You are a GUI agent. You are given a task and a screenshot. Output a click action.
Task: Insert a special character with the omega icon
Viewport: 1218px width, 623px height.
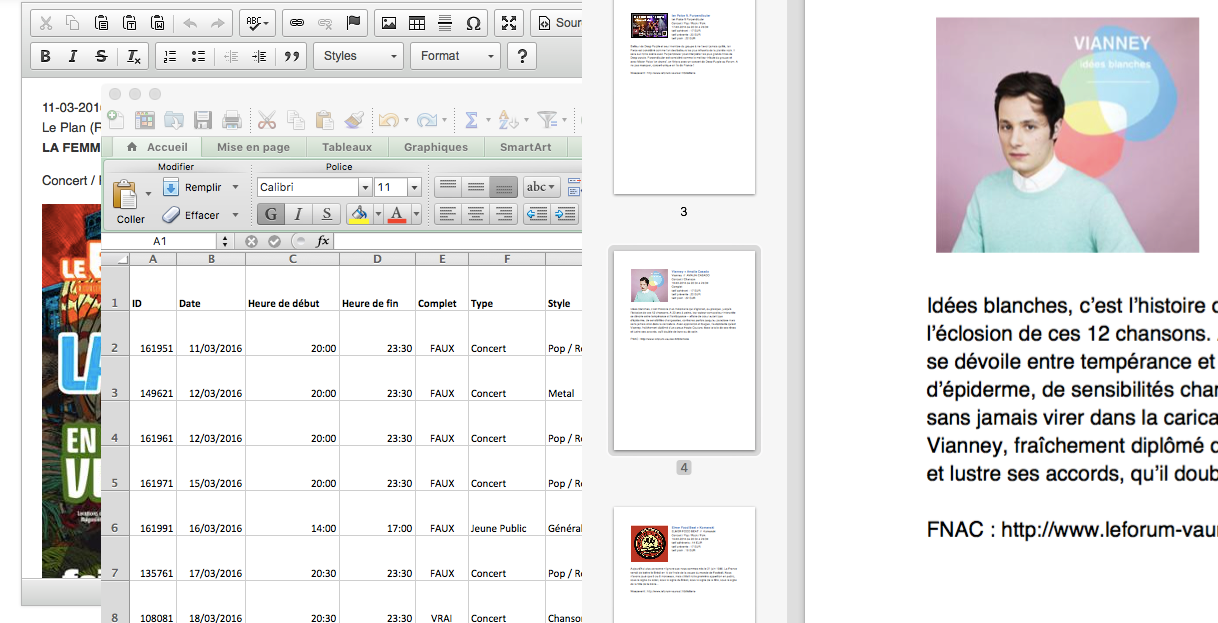(474, 22)
